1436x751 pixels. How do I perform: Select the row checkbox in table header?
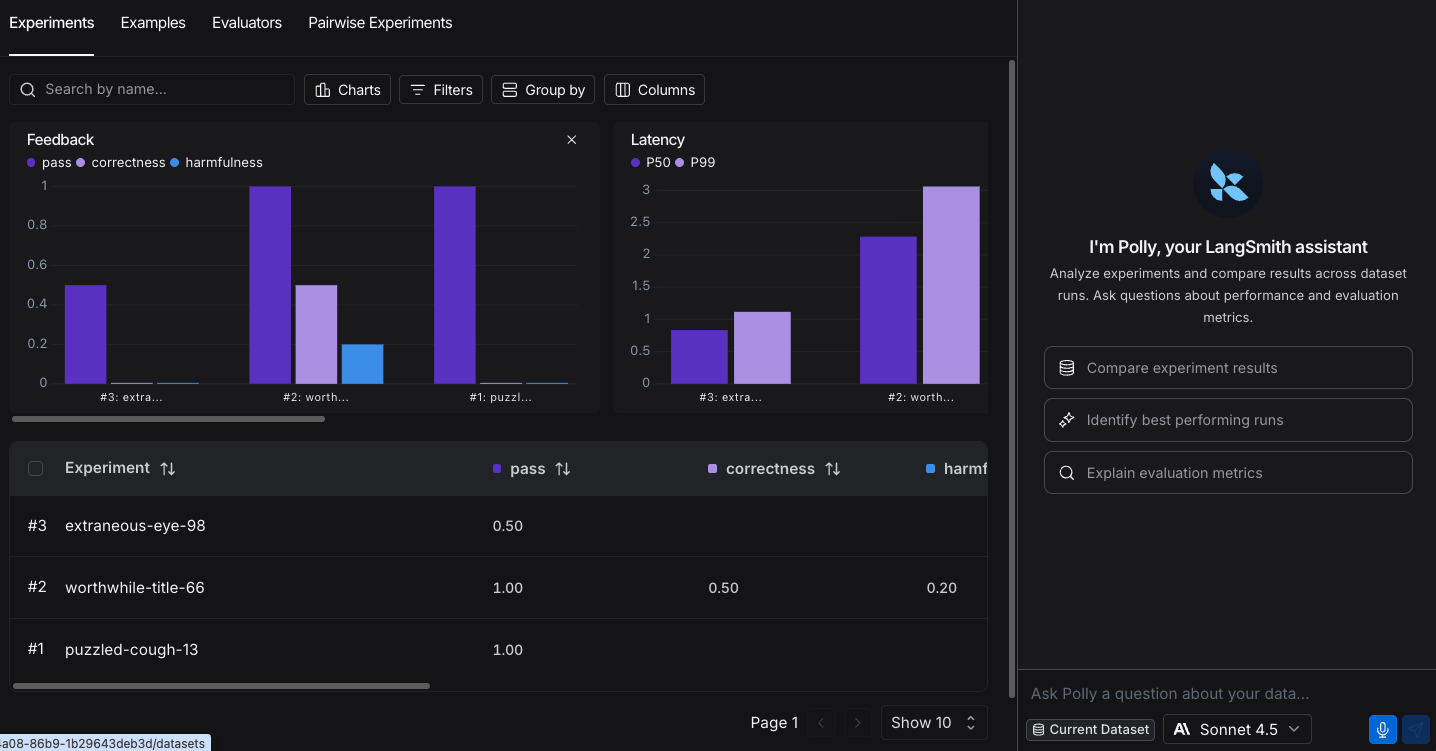[x=36, y=468]
